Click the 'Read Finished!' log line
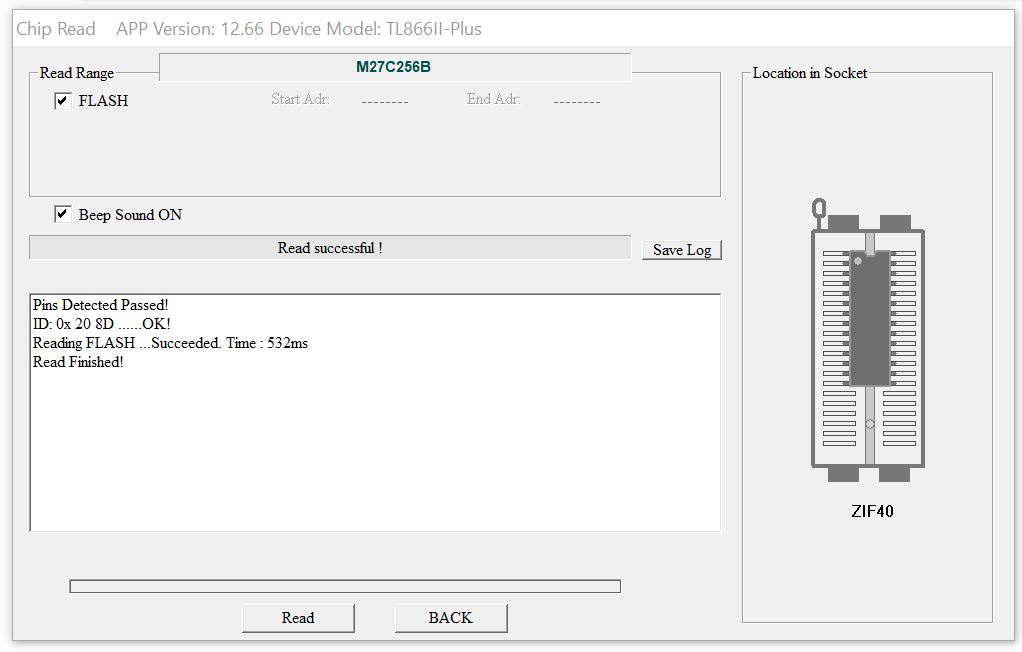1022x652 pixels. (78, 362)
